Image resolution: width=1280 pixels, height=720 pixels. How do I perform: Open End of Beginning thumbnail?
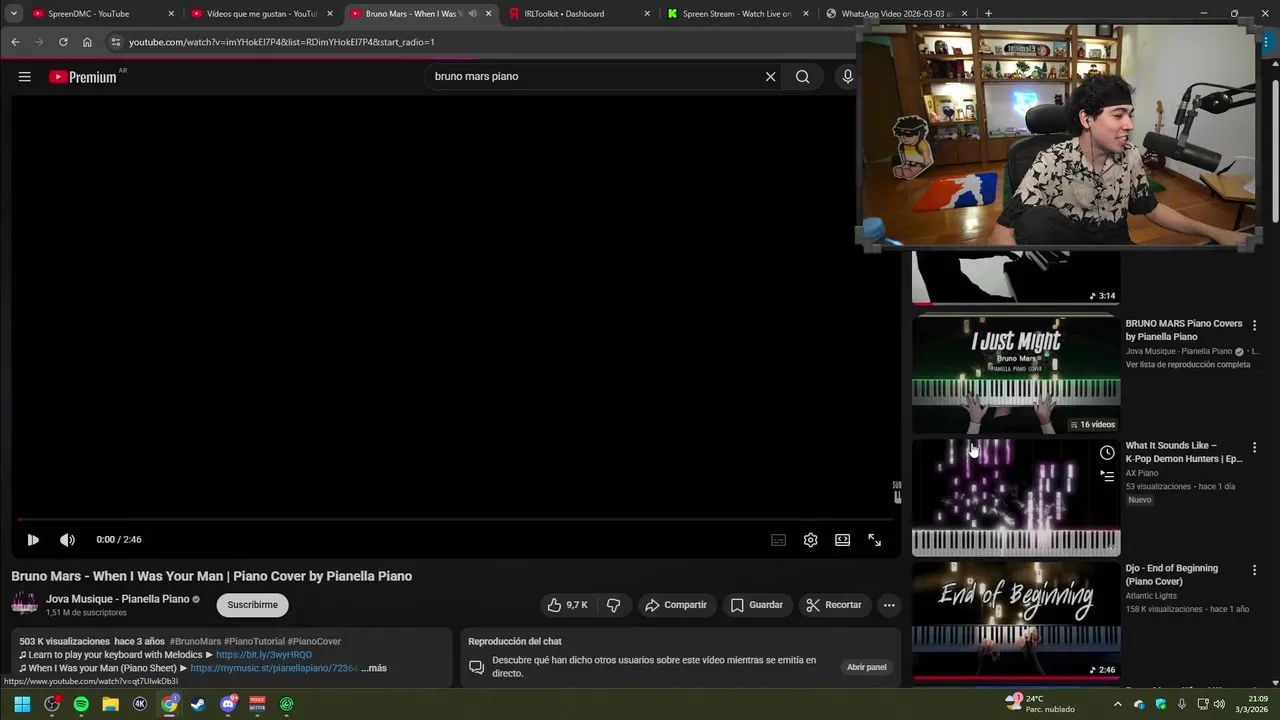point(1016,621)
